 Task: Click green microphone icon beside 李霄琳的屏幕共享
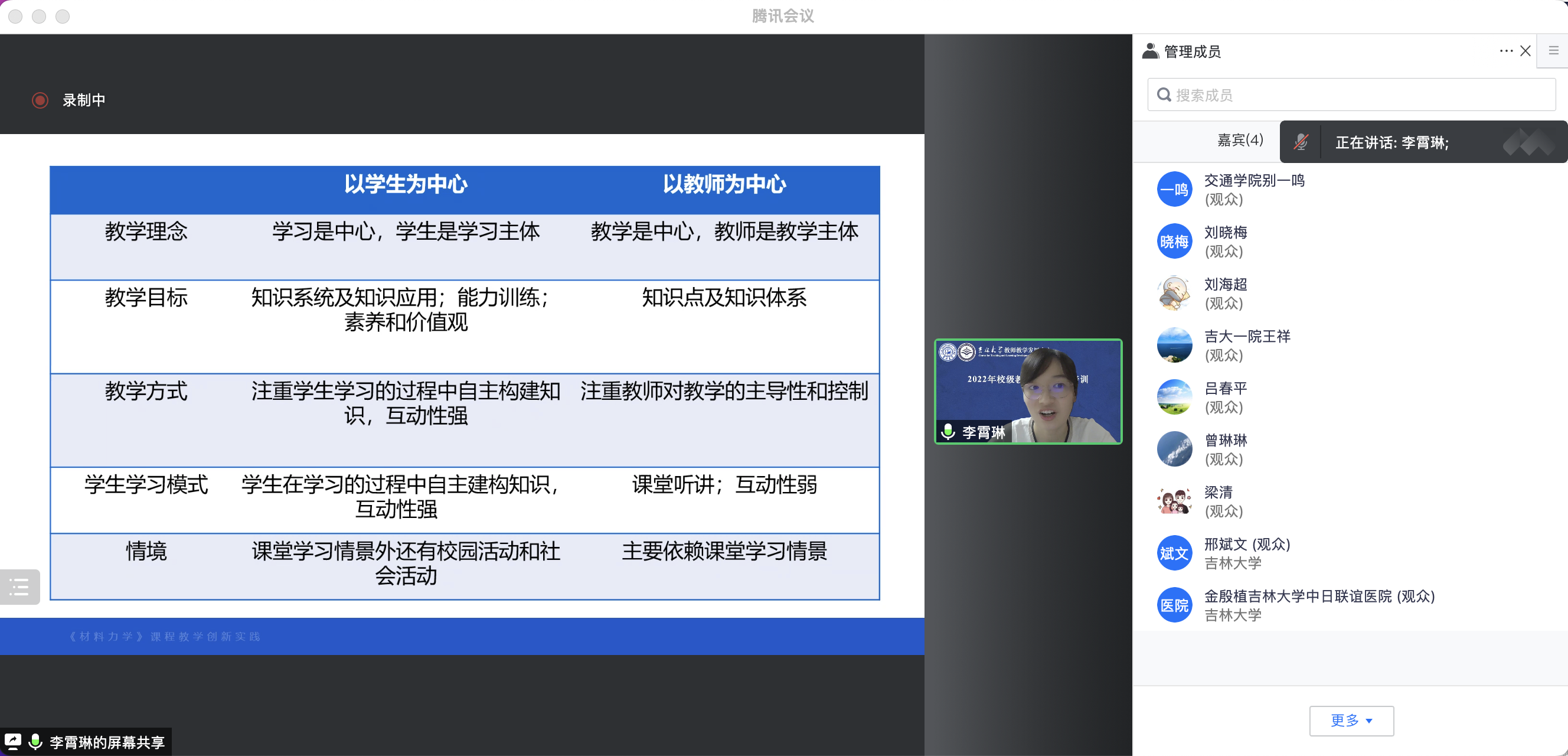point(35,741)
